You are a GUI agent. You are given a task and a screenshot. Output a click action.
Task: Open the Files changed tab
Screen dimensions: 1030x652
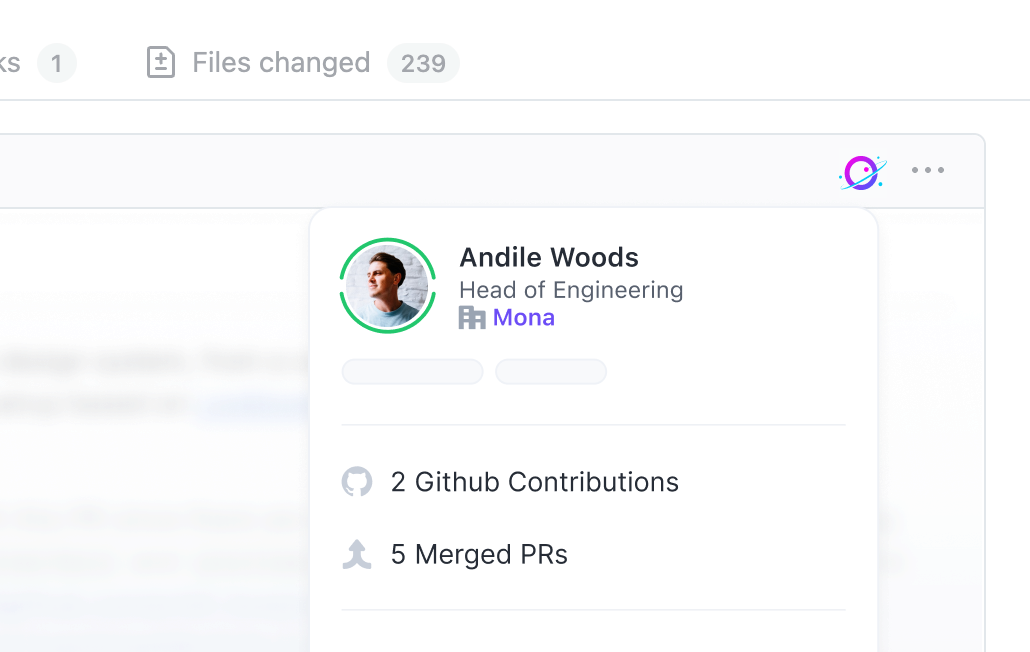click(281, 63)
